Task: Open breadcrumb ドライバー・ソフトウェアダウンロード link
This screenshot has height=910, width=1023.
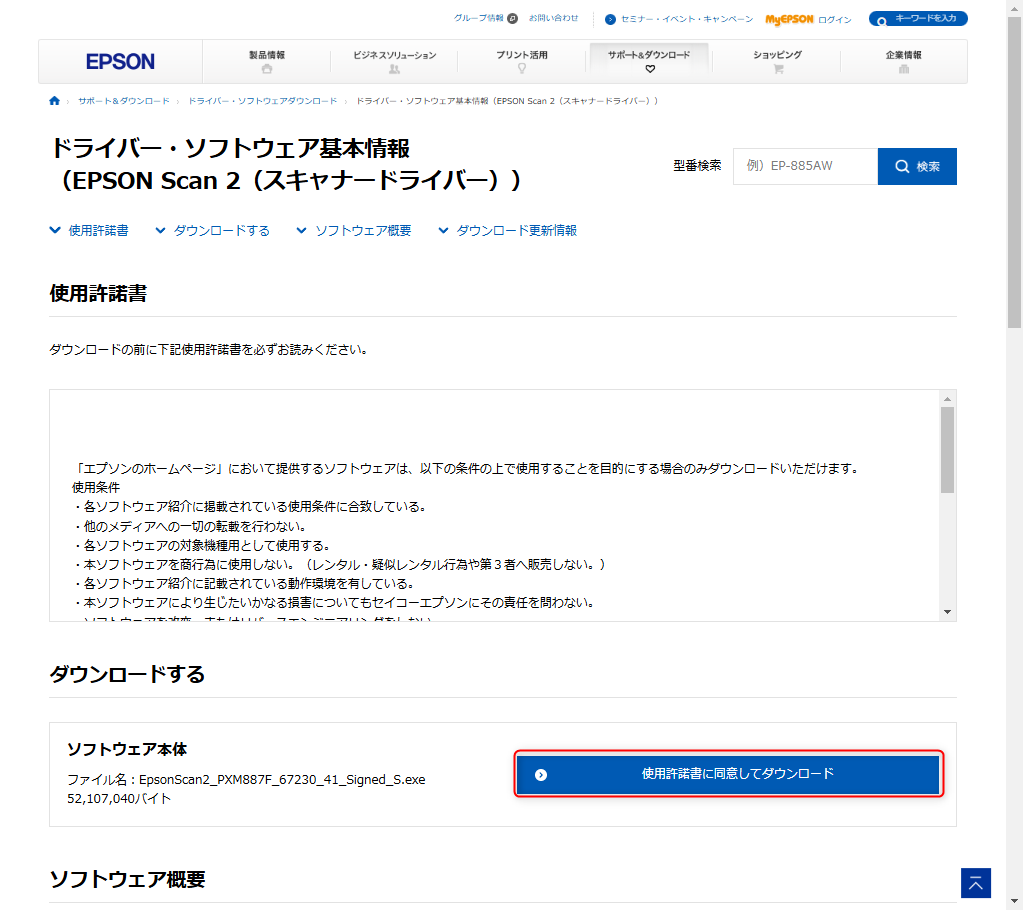Action: pyautogui.click(x=263, y=101)
